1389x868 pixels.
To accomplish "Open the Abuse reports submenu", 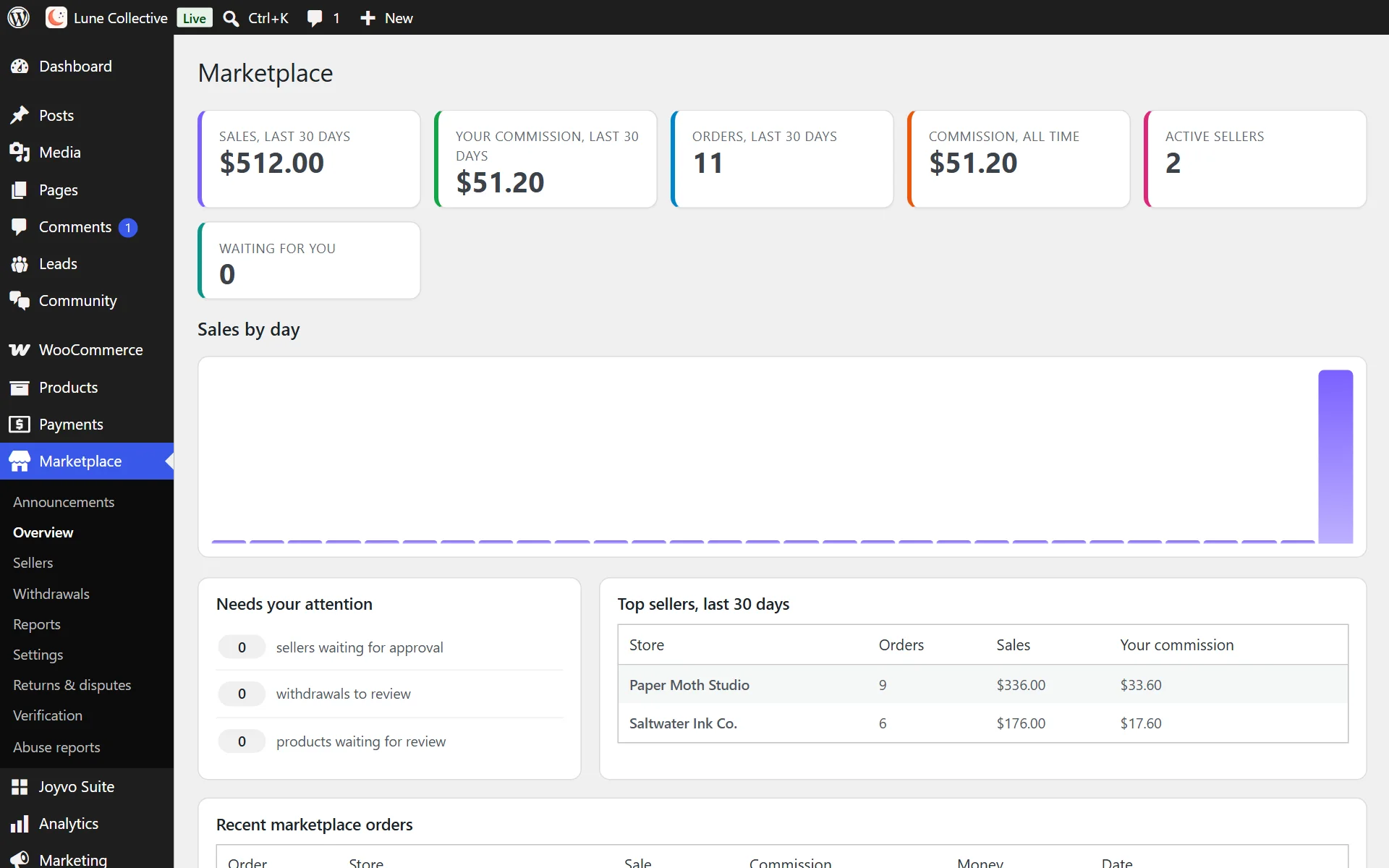I will click(x=56, y=747).
